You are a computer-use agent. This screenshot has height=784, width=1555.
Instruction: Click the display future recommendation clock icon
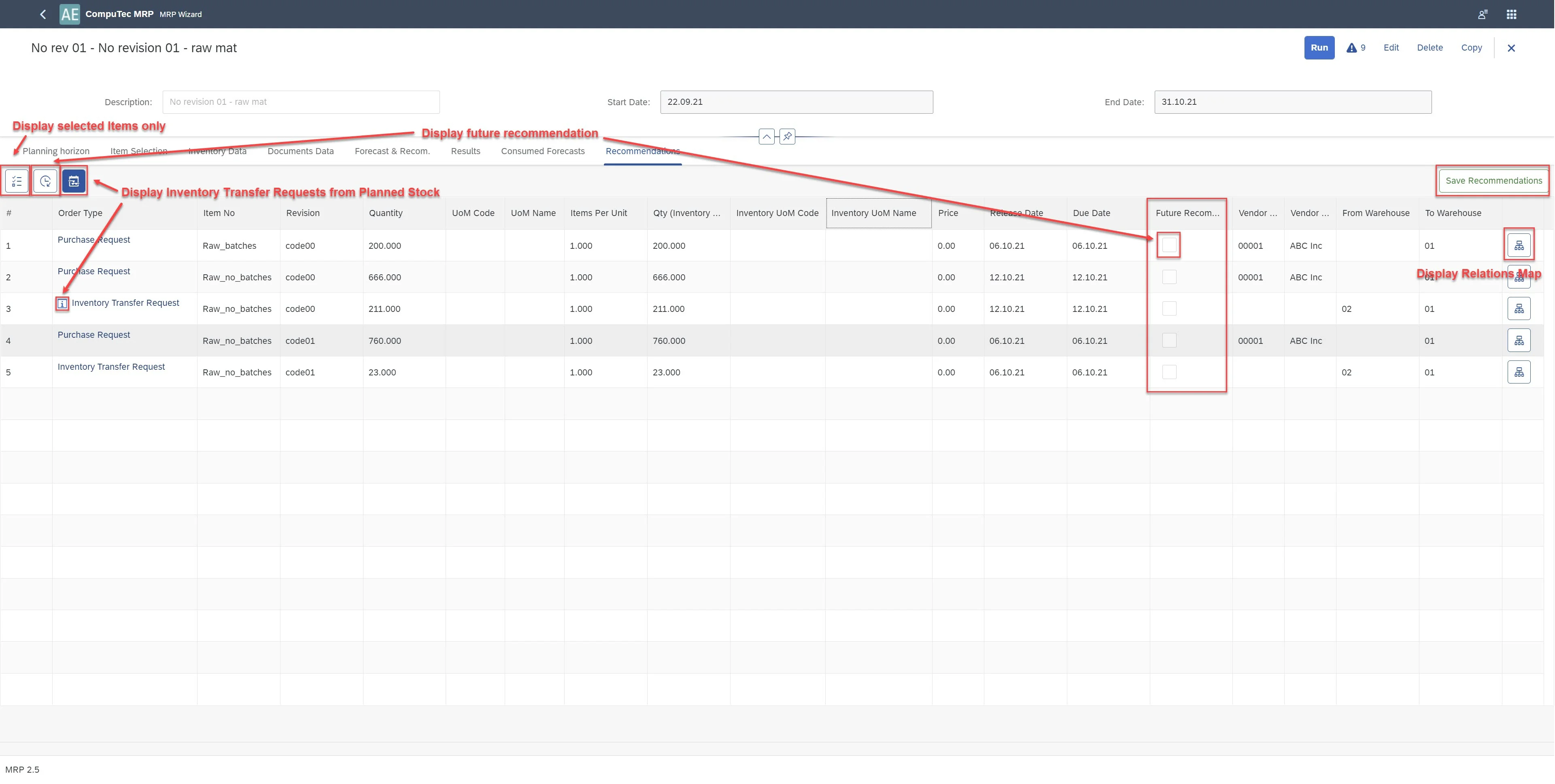(x=45, y=181)
